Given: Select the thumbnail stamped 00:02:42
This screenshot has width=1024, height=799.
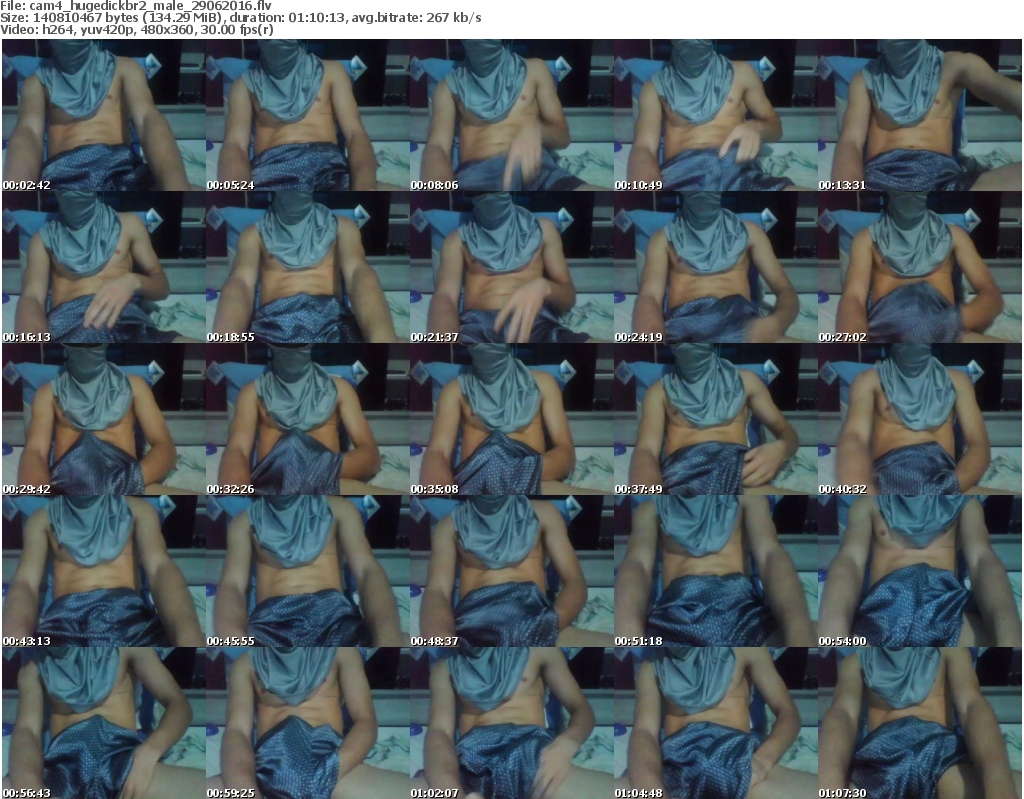Looking at the screenshot, I should point(103,115).
